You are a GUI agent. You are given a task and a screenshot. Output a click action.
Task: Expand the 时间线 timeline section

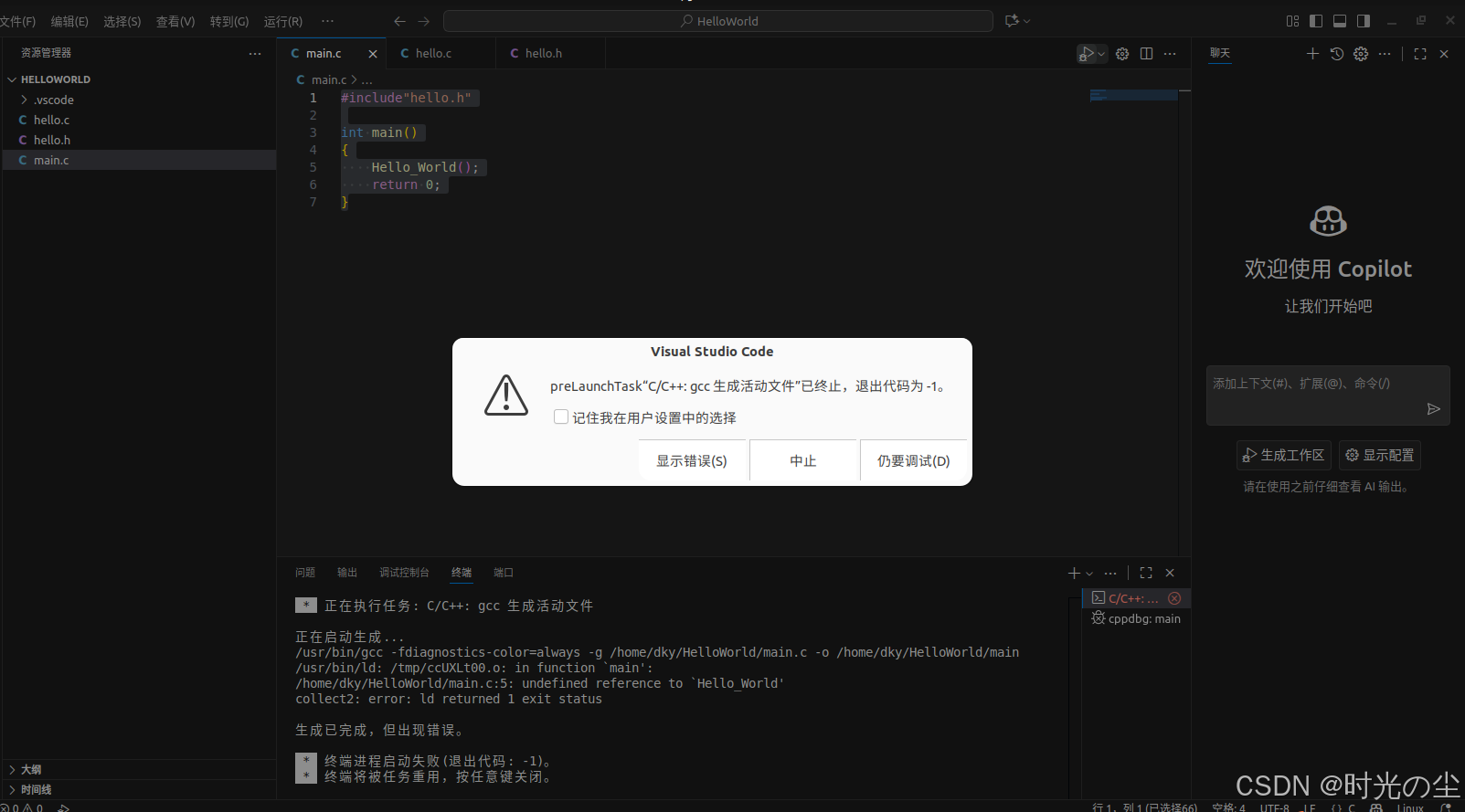[139, 789]
